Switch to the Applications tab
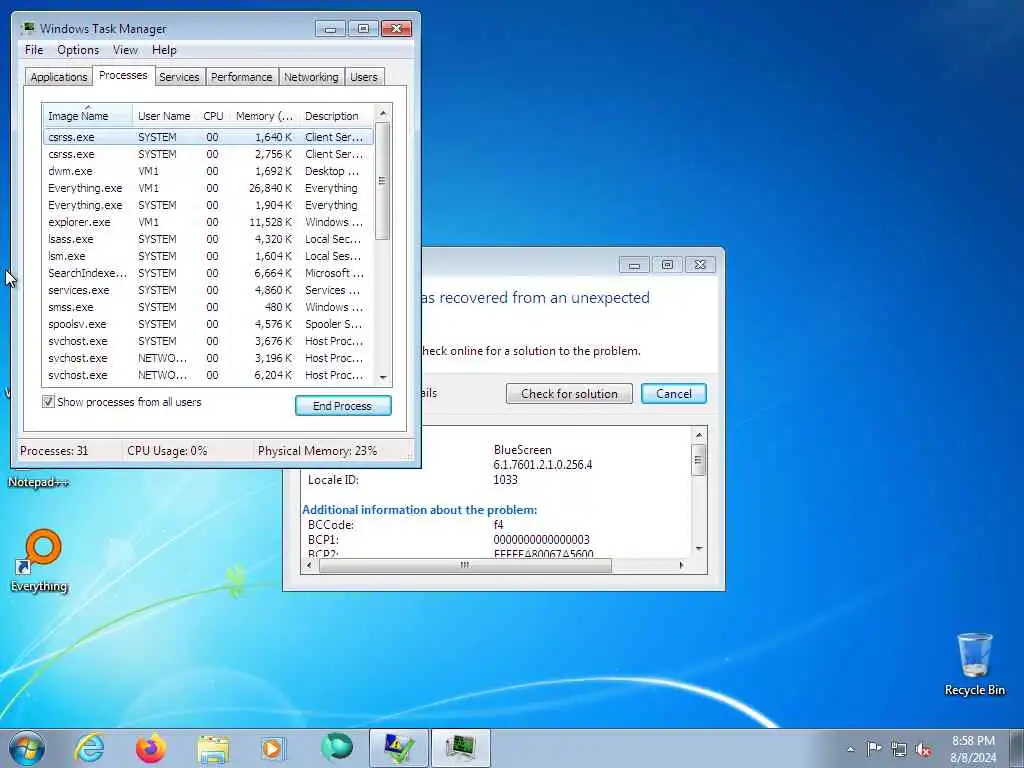The height and width of the screenshot is (768, 1024). (59, 77)
